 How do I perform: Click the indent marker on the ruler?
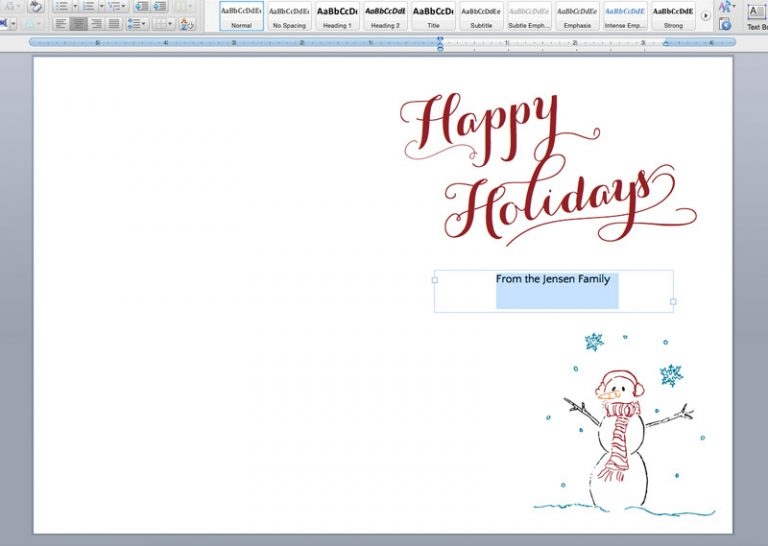click(x=440, y=43)
